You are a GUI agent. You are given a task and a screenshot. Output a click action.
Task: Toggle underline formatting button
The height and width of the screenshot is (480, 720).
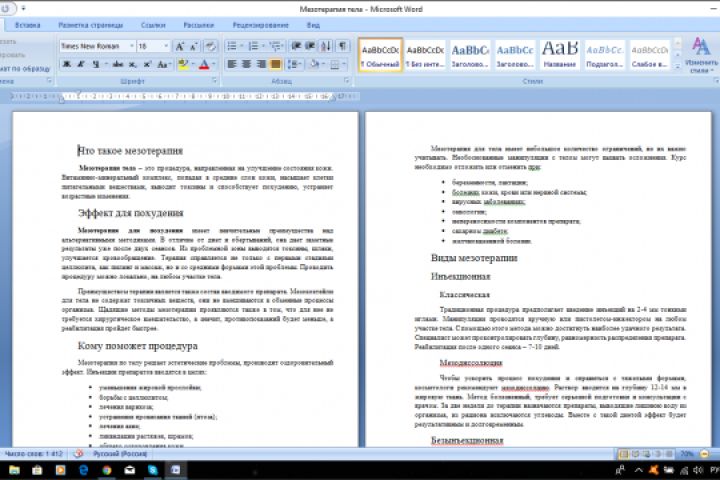pos(95,64)
